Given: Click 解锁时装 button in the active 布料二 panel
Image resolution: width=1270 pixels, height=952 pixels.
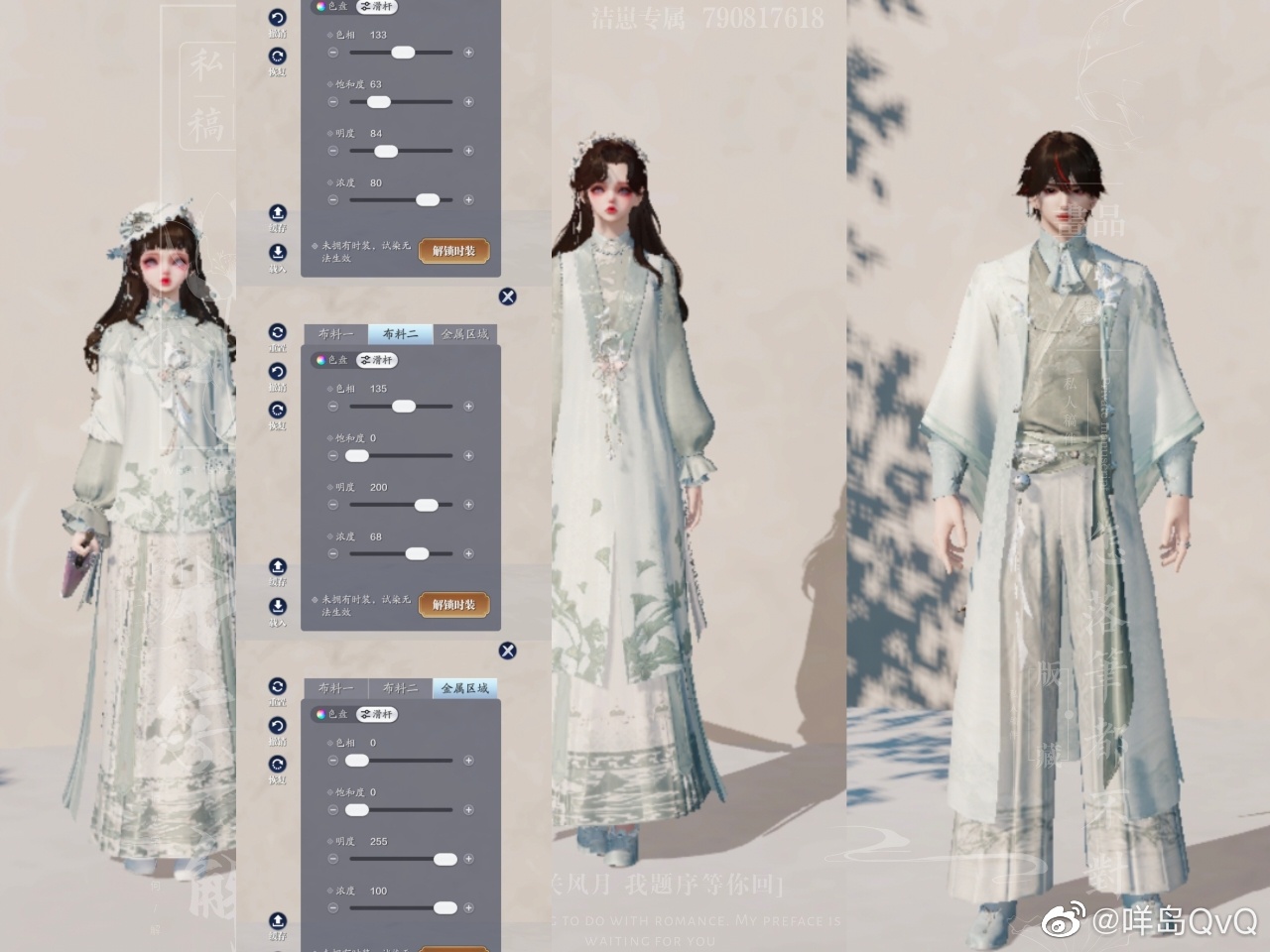Looking at the screenshot, I should click(x=453, y=605).
